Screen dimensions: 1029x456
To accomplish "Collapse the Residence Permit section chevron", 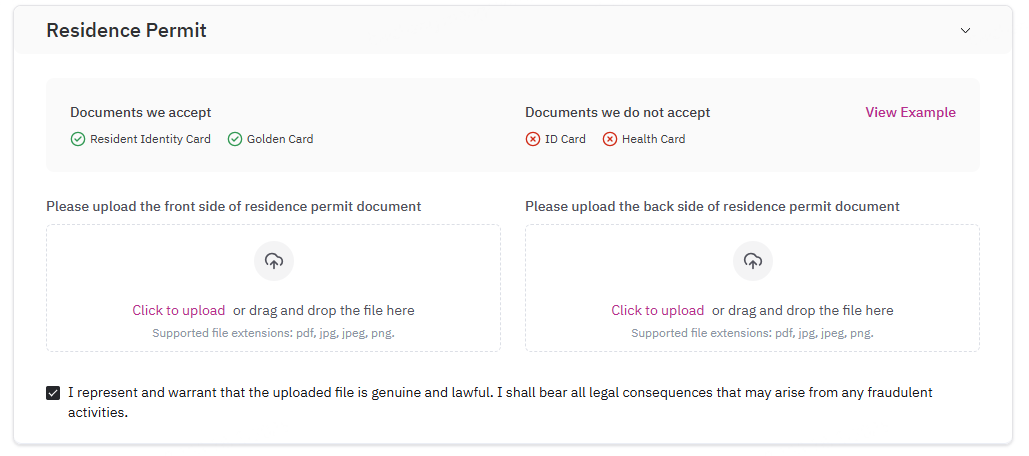I will [965, 31].
